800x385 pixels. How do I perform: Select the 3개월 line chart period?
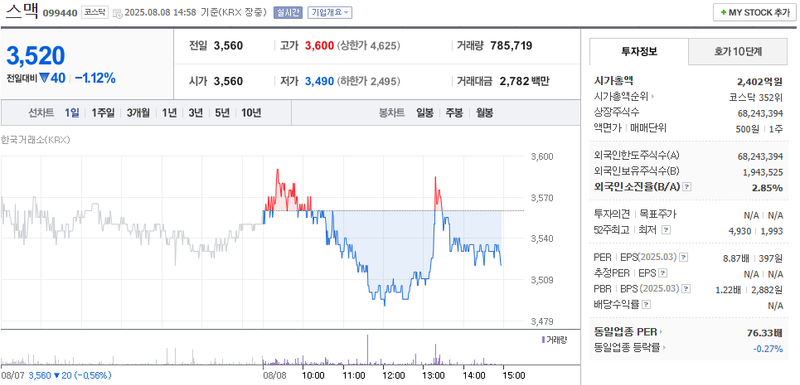(x=138, y=113)
